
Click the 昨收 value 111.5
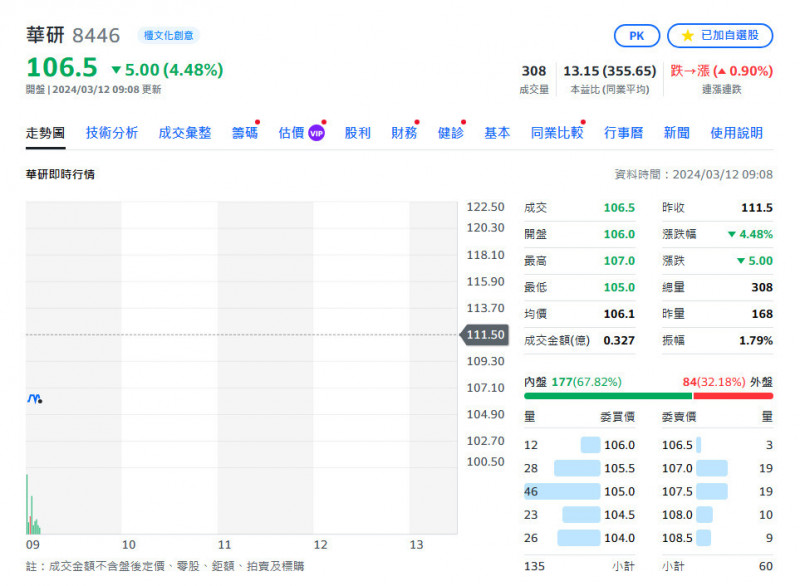[x=757, y=208]
